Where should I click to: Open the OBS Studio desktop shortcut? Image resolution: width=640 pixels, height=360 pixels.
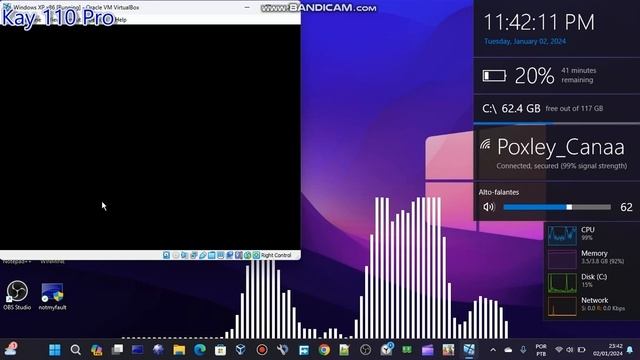(17, 295)
